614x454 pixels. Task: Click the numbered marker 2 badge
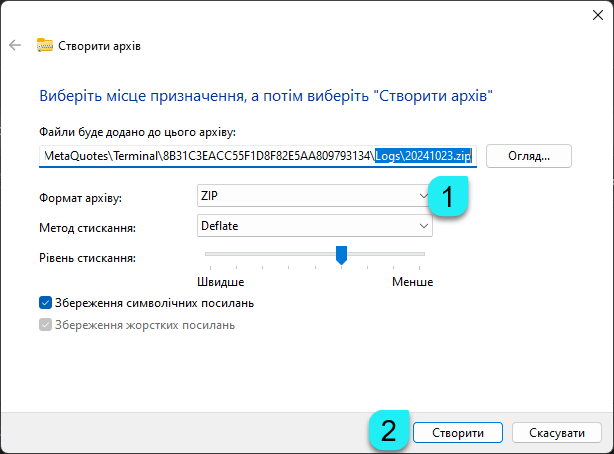click(x=390, y=432)
